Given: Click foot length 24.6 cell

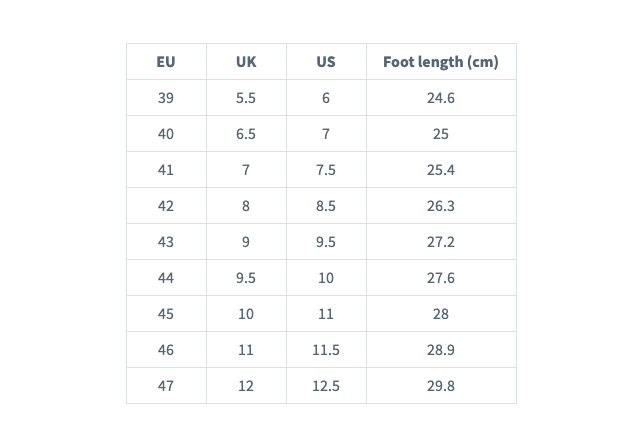Looking at the screenshot, I should click(441, 98).
